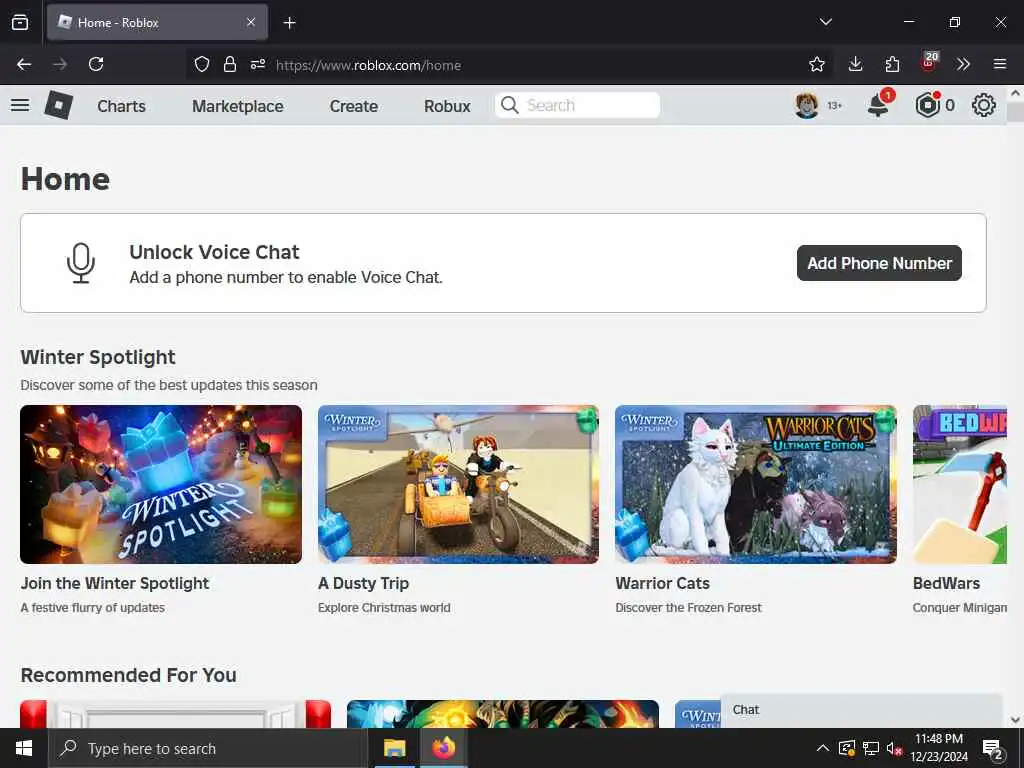Click the Firefox taskbar icon
This screenshot has height=768, width=1024.
[443, 748]
